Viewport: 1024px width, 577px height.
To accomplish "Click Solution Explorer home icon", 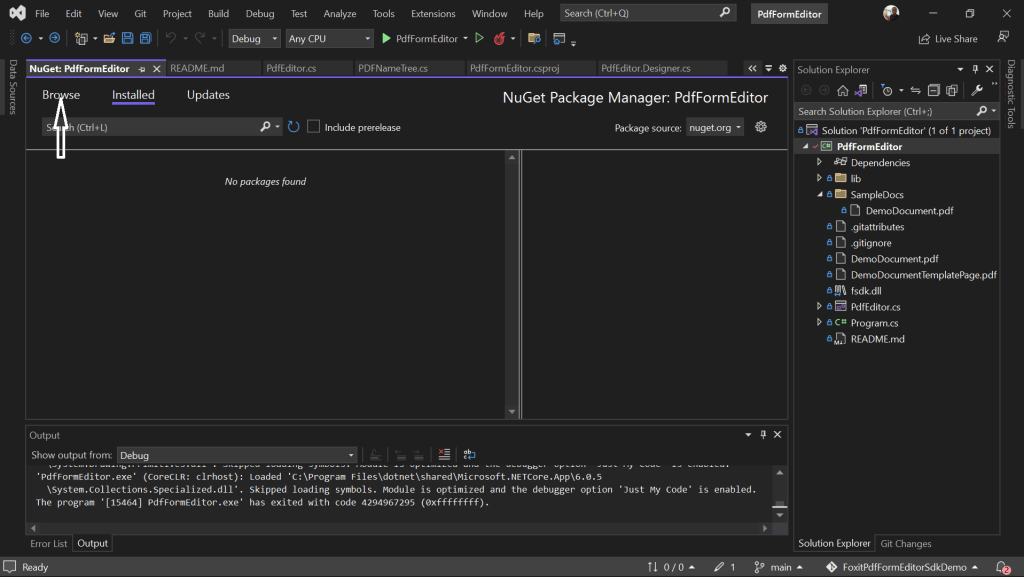I will 842,91.
